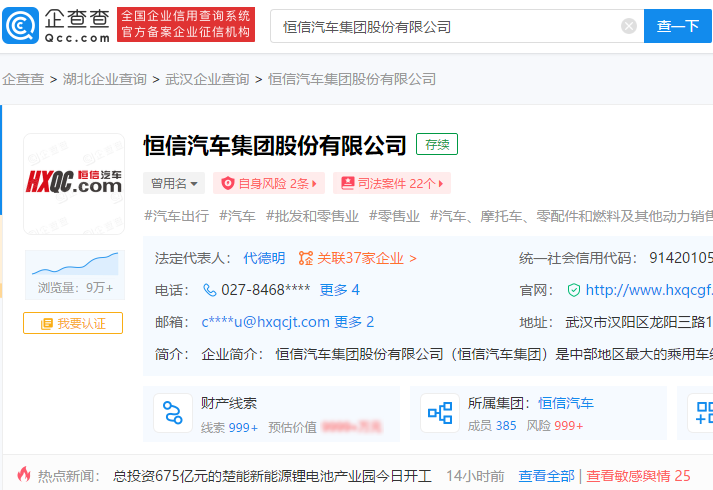713x490 pixels.
Task: Click the 所属集团 hierarchy icon
Action: point(440,413)
